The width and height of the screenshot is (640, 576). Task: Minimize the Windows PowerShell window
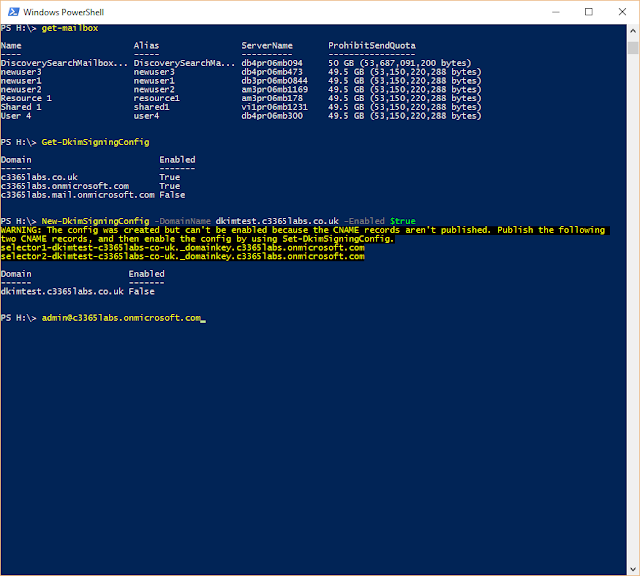tap(556, 12)
